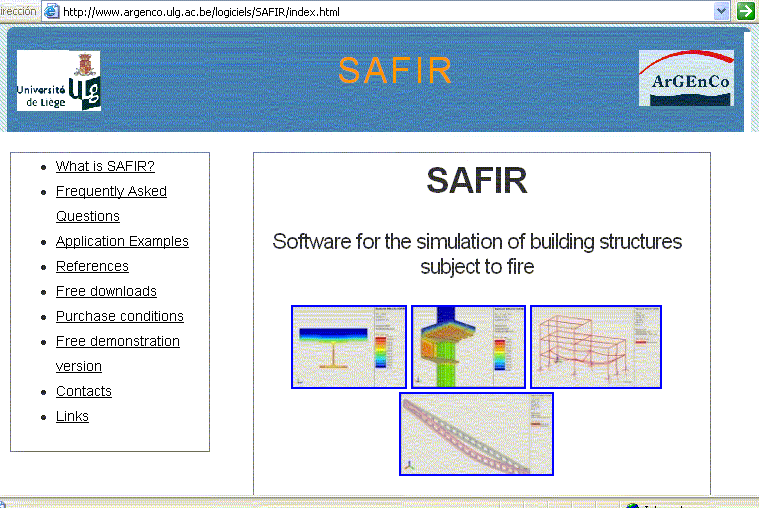Open the Links page

tap(72, 416)
